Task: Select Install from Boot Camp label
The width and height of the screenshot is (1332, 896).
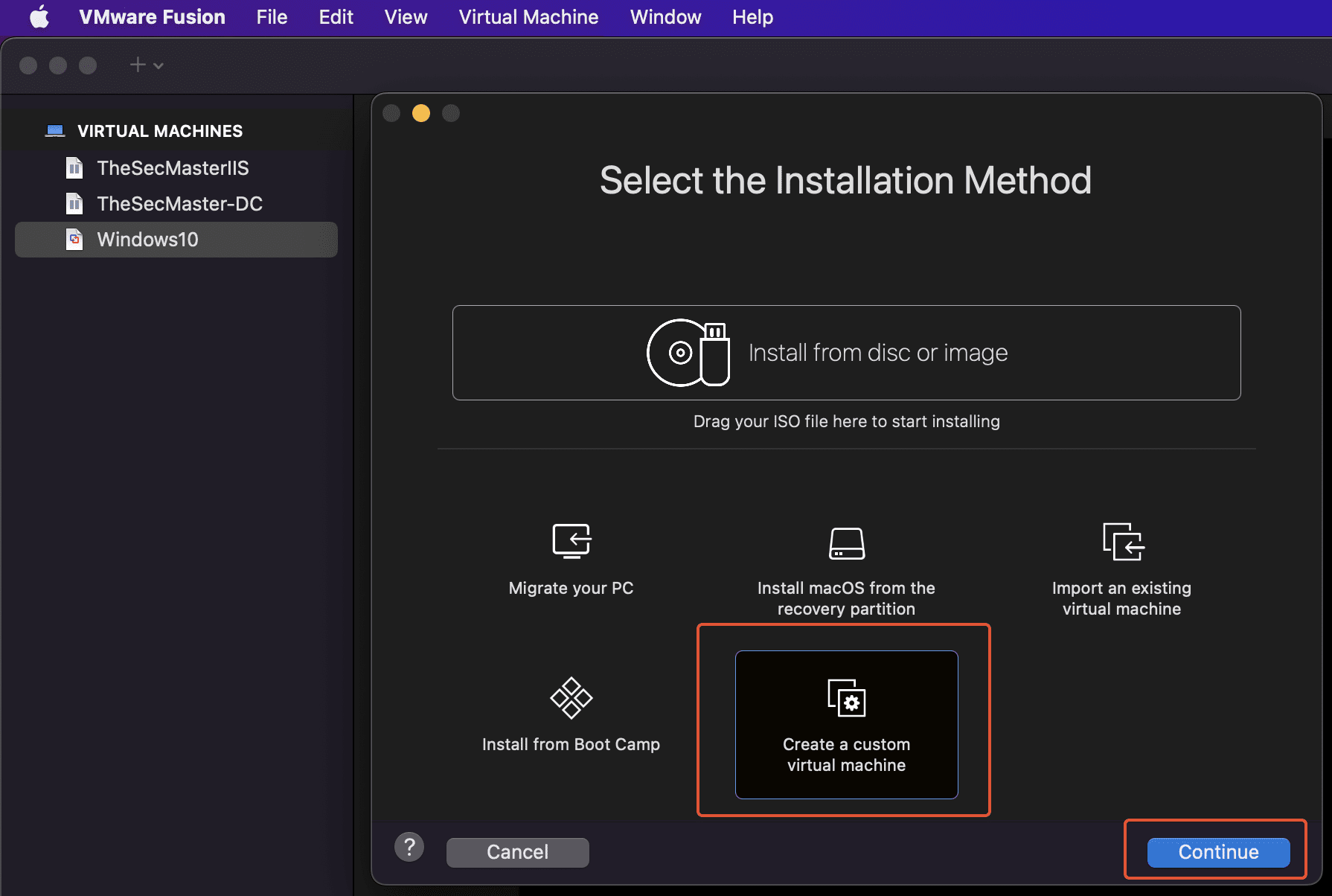Action: 571,744
